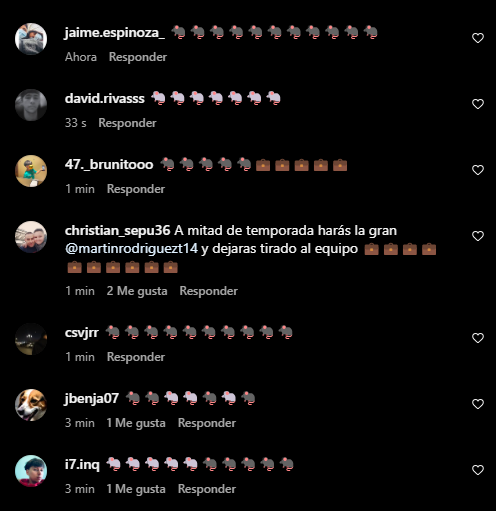View the 2 Me gusta likes list
The width and height of the screenshot is (496, 511).
coord(137,291)
